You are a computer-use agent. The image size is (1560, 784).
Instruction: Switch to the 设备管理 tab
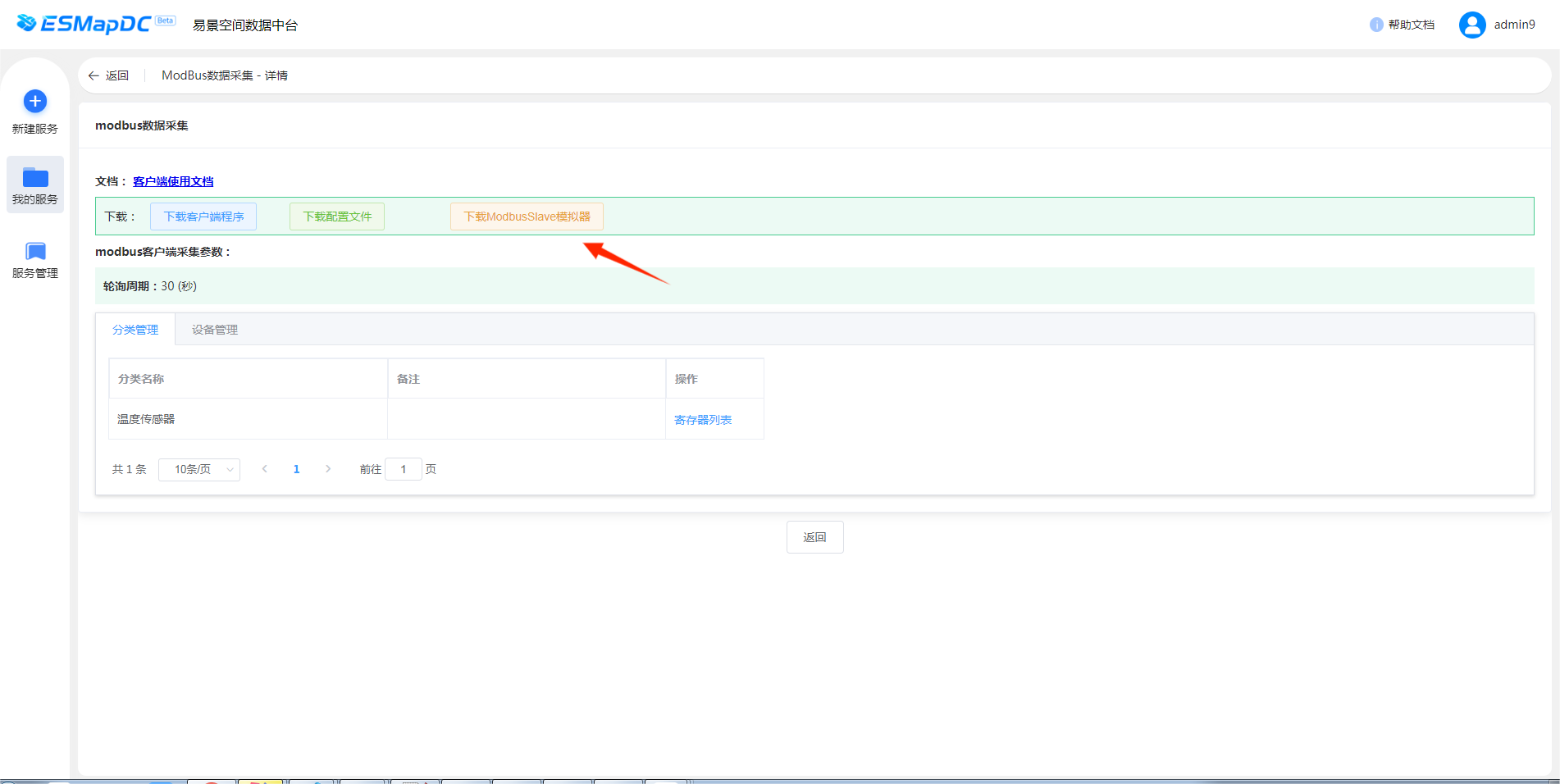point(215,330)
